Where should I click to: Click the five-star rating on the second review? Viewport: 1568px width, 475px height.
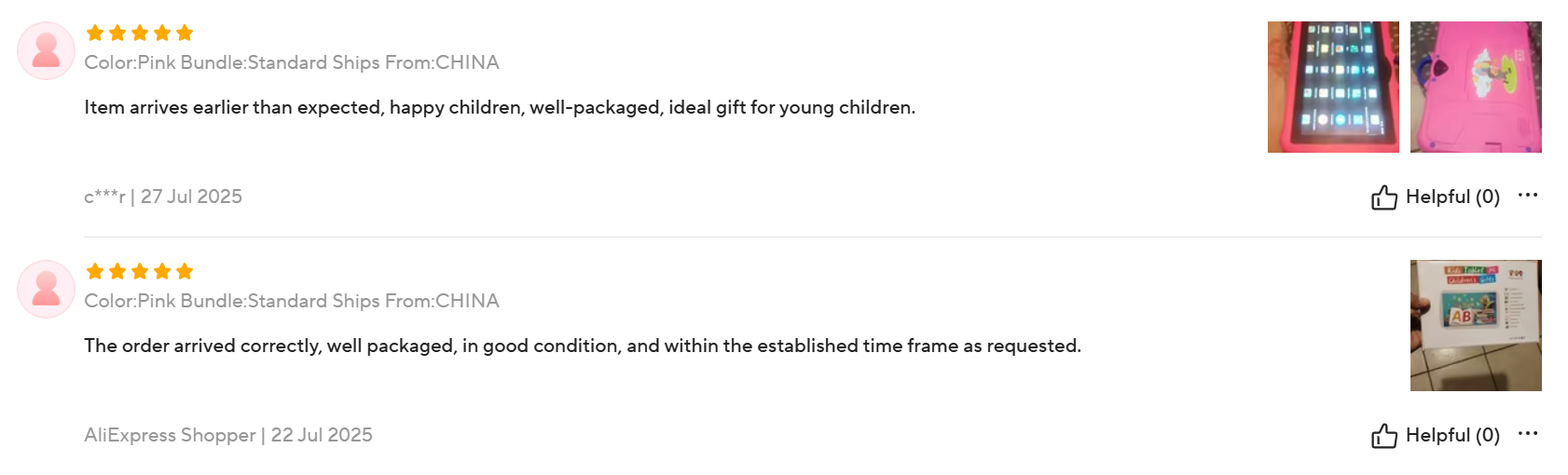pyautogui.click(x=140, y=271)
